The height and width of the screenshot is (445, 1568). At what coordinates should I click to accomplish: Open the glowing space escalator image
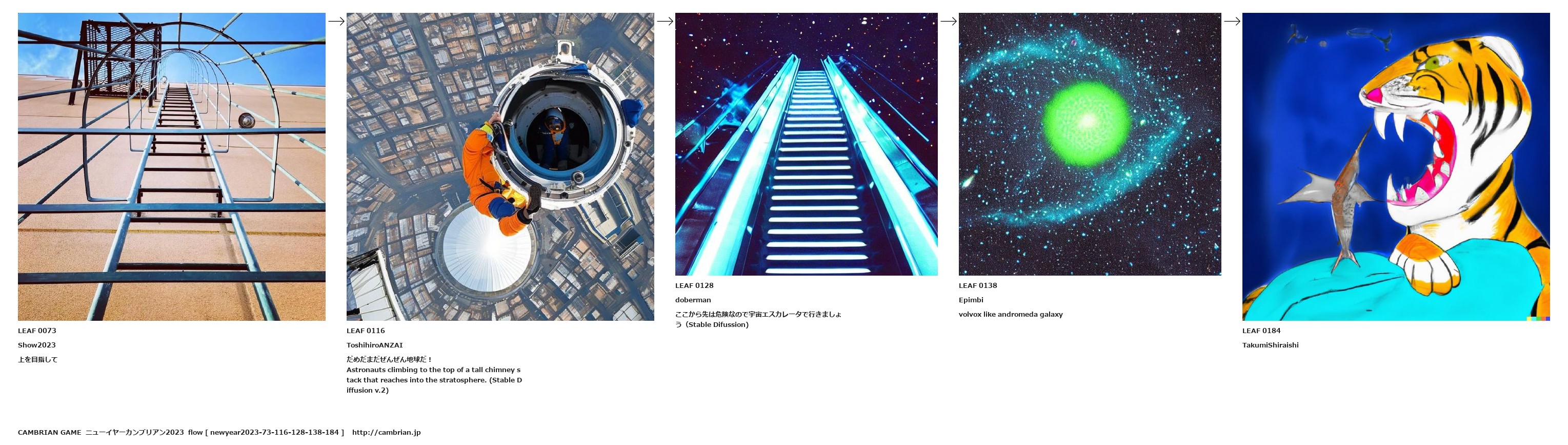click(x=807, y=144)
